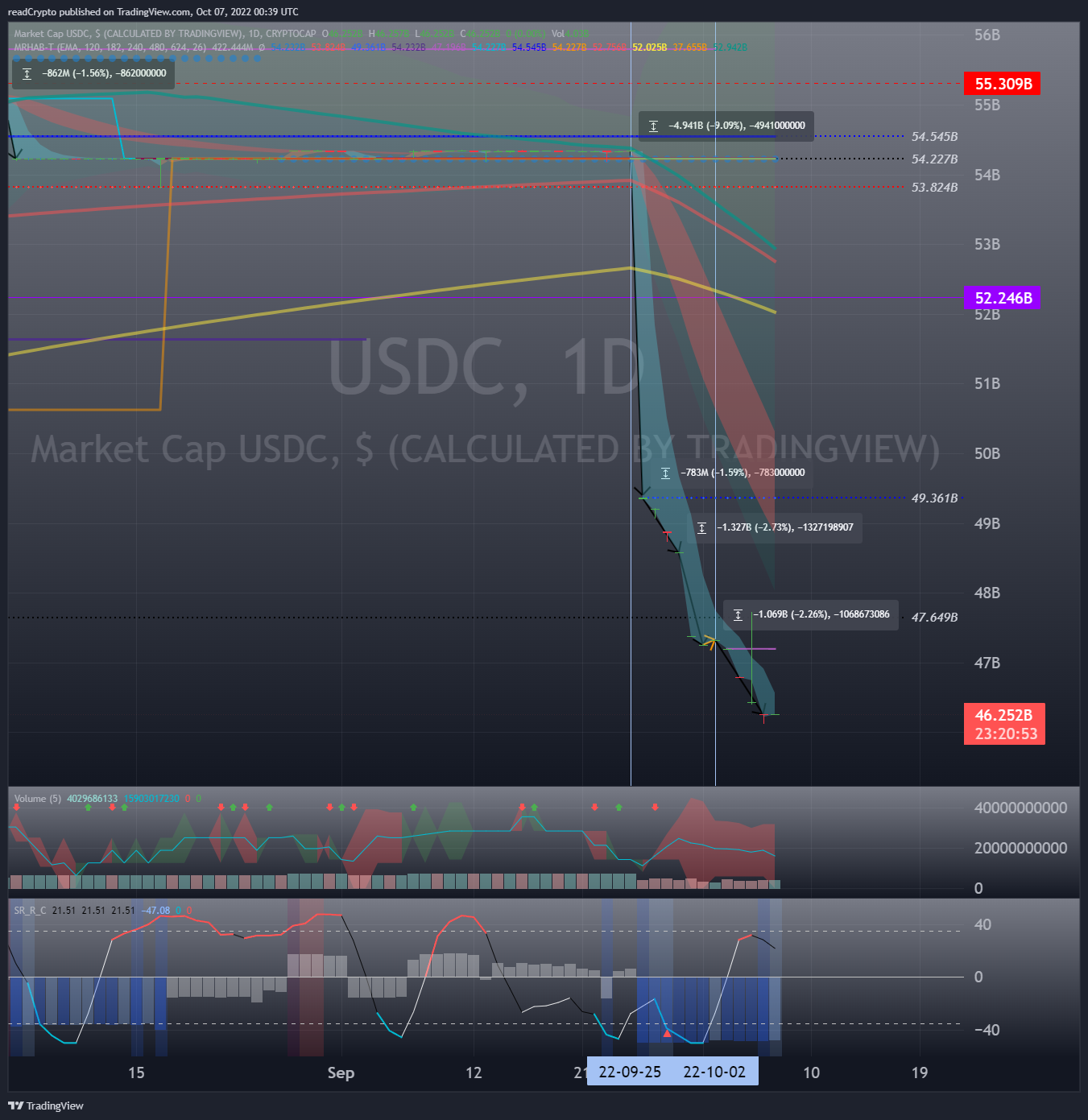
Task: Click the 22-10-02 date marker
Action: [x=714, y=1072]
